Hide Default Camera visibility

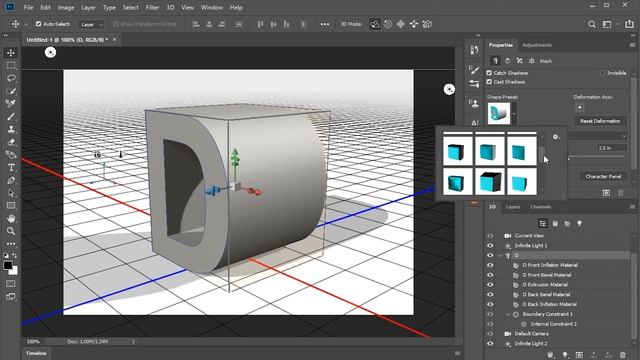(490, 333)
